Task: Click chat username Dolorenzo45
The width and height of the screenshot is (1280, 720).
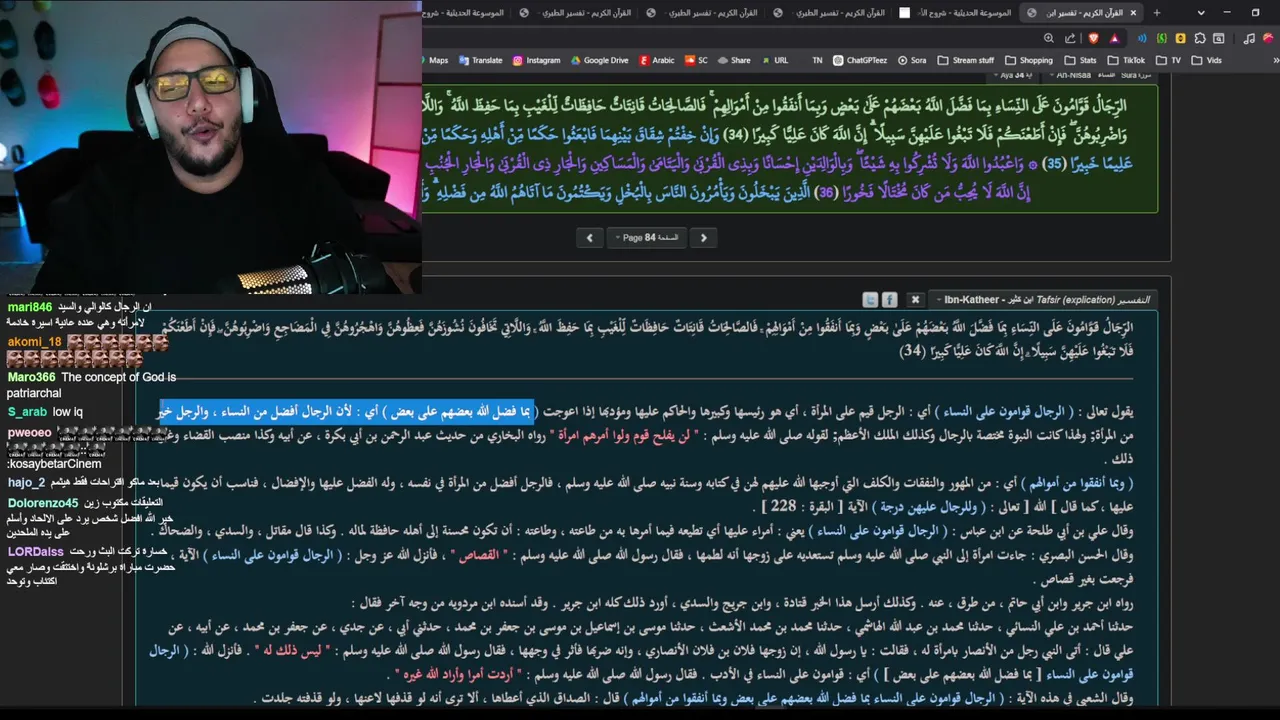Action: [x=43, y=503]
